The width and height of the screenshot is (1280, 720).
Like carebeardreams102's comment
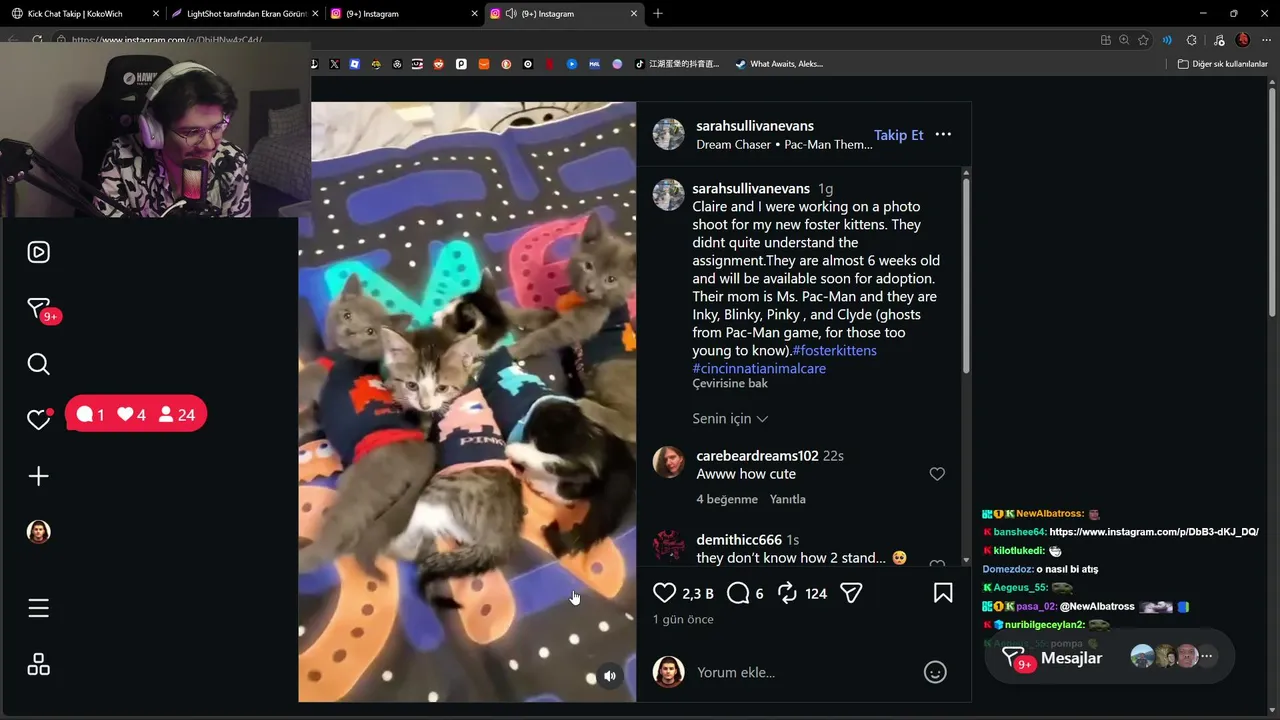(937, 474)
